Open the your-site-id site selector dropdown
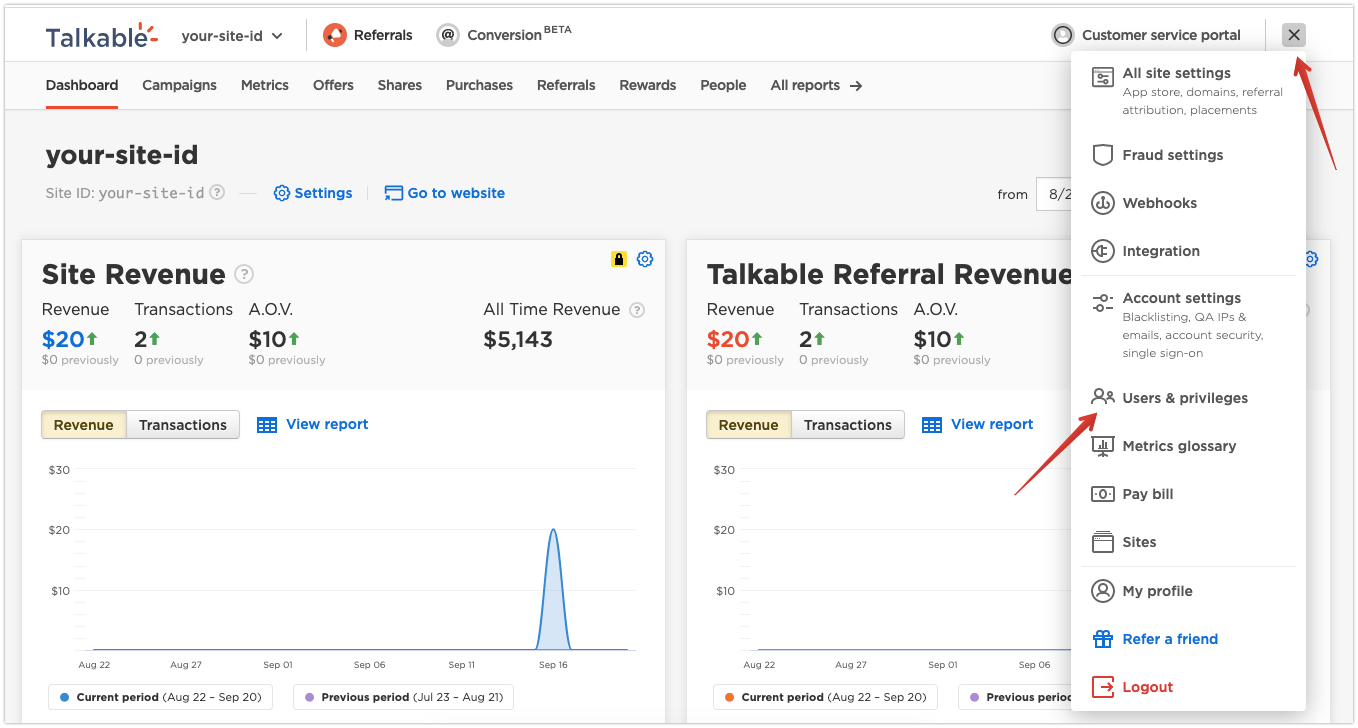Screen dimensions: 1358x728 232,36
